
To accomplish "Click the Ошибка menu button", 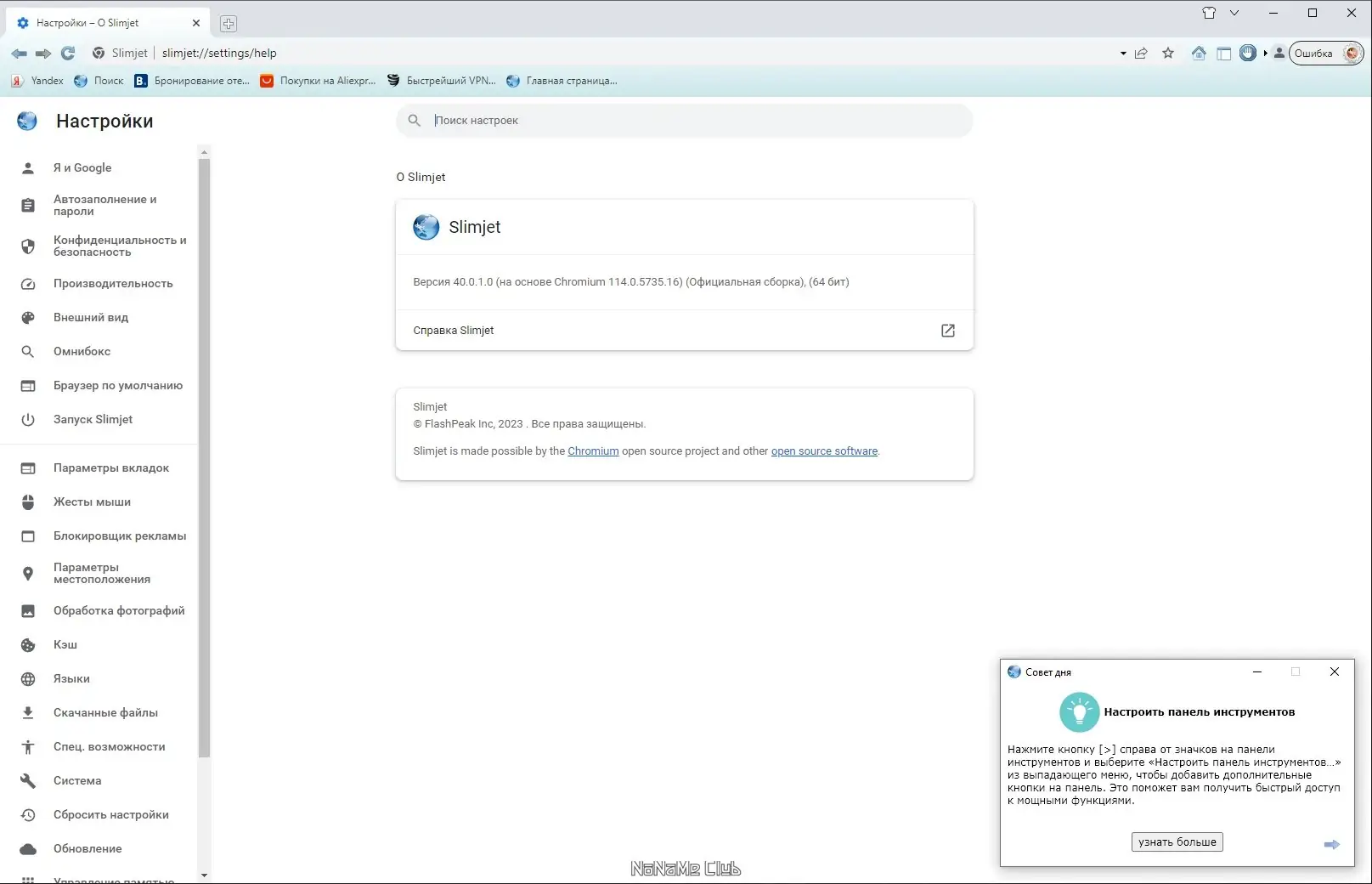I will [x=1326, y=53].
